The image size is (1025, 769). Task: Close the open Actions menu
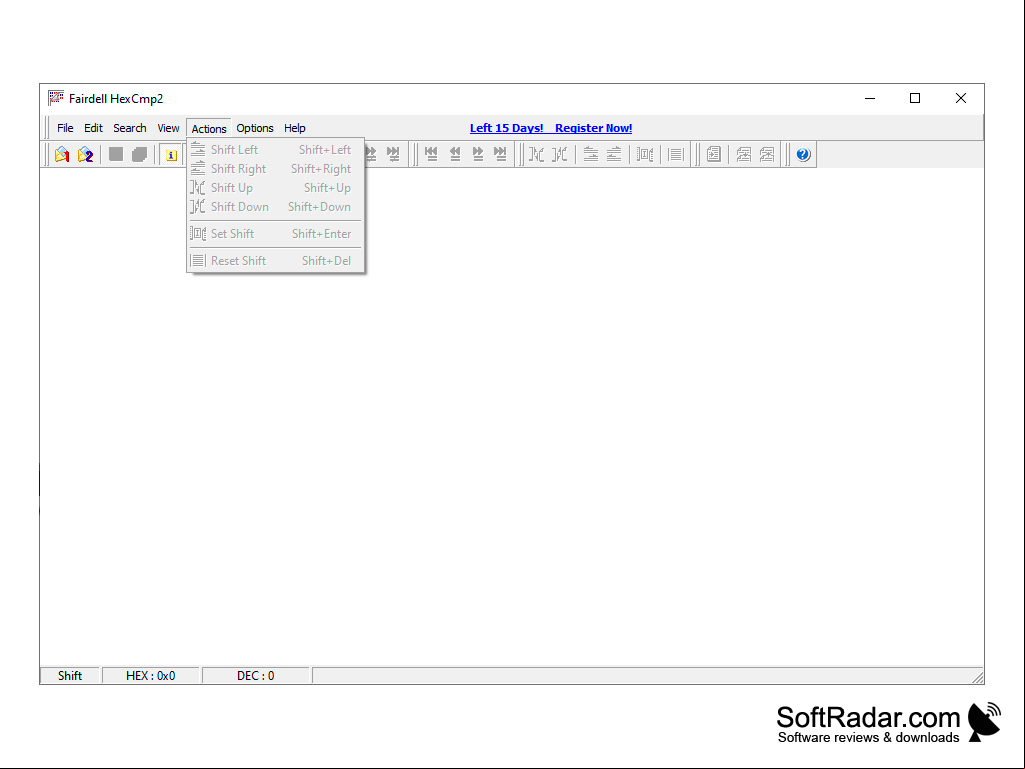click(x=209, y=129)
